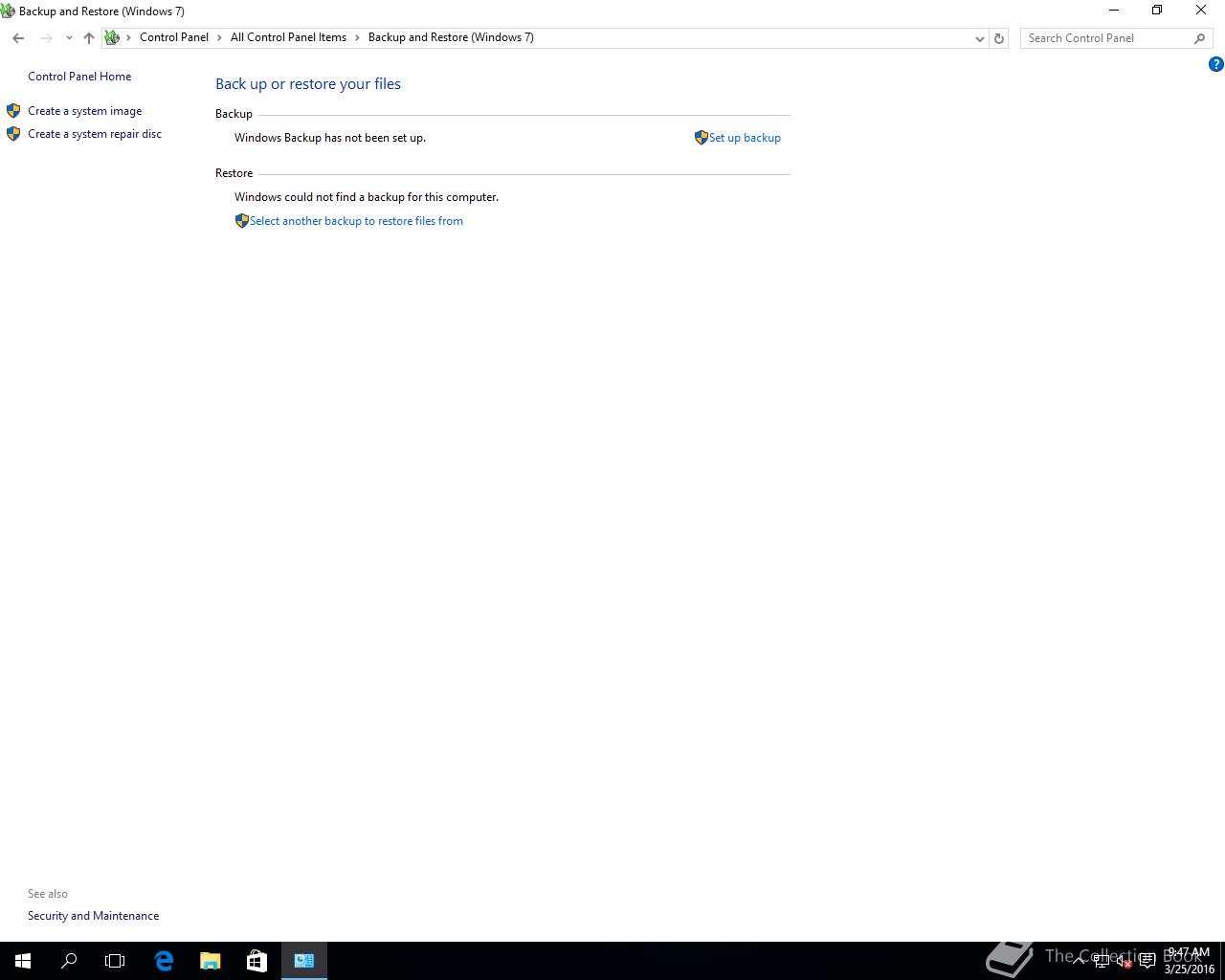Go back using the Back arrow
The image size is (1225, 980).
18,38
